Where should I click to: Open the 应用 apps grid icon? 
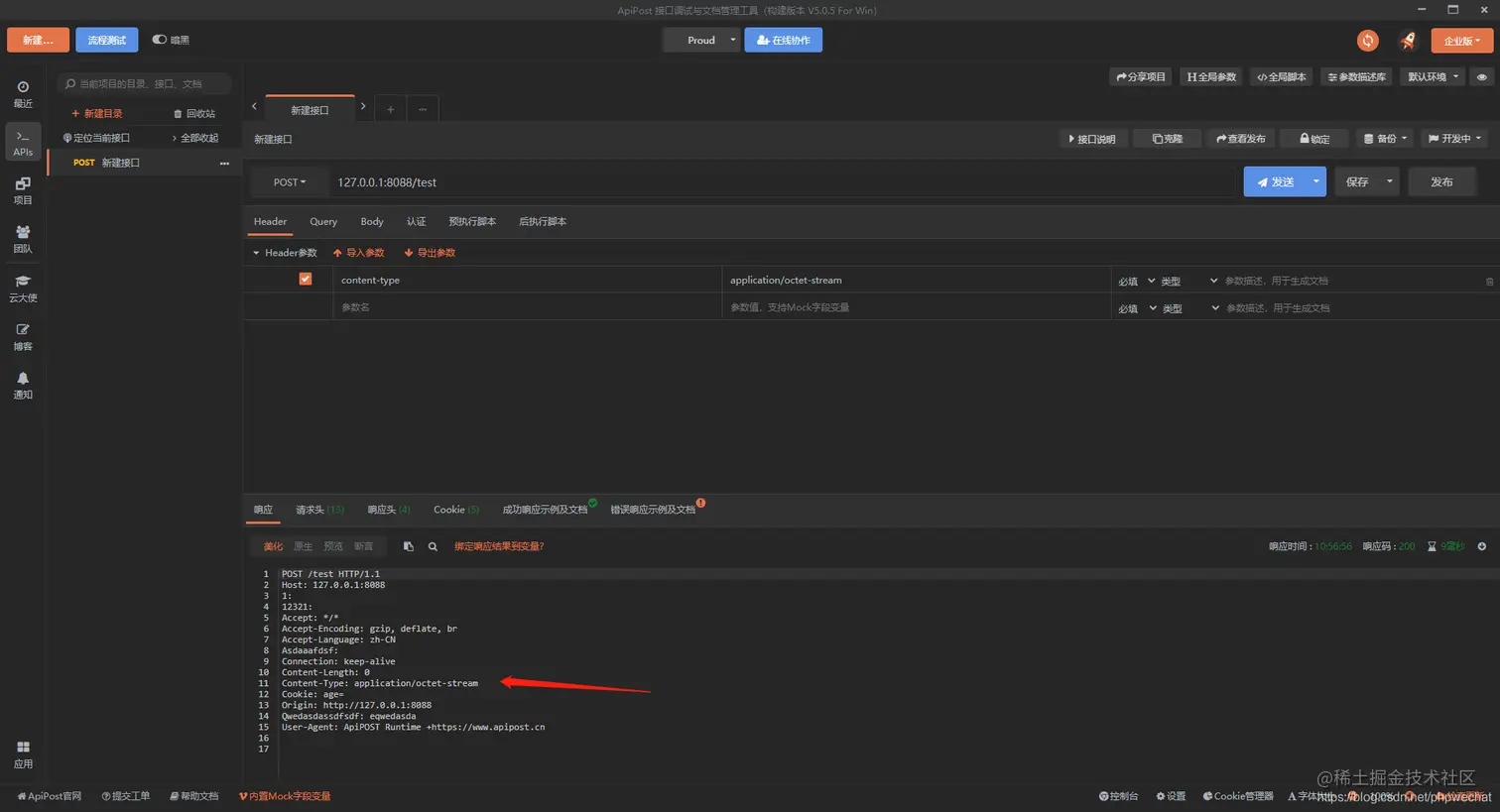pyautogui.click(x=23, y=754)
